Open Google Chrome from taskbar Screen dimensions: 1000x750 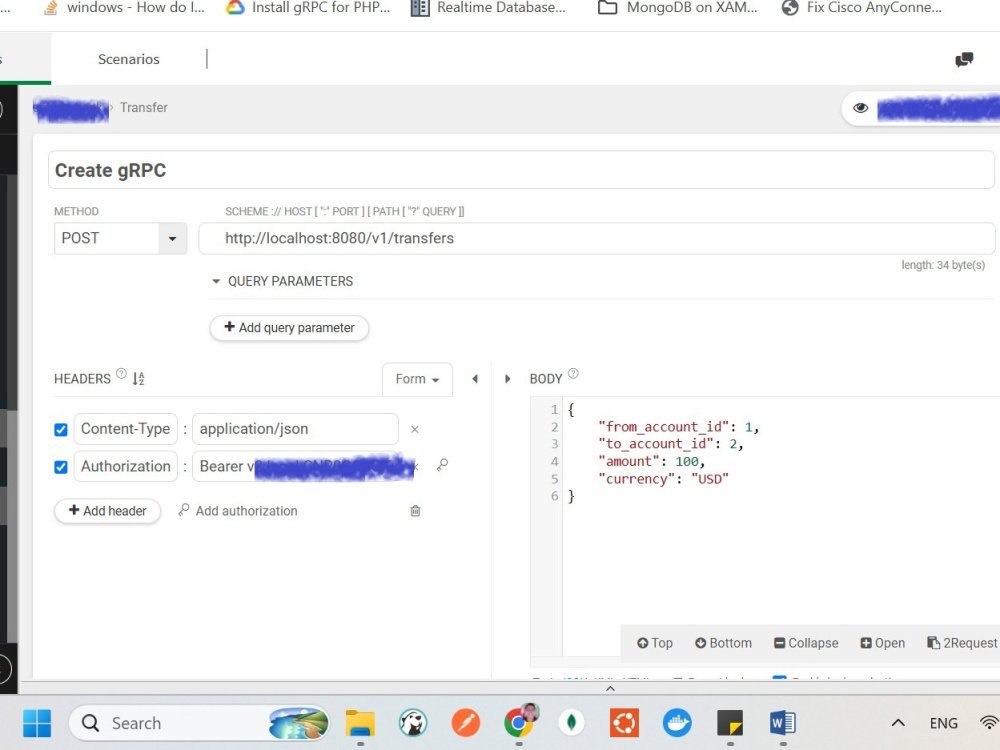point(519,722)
